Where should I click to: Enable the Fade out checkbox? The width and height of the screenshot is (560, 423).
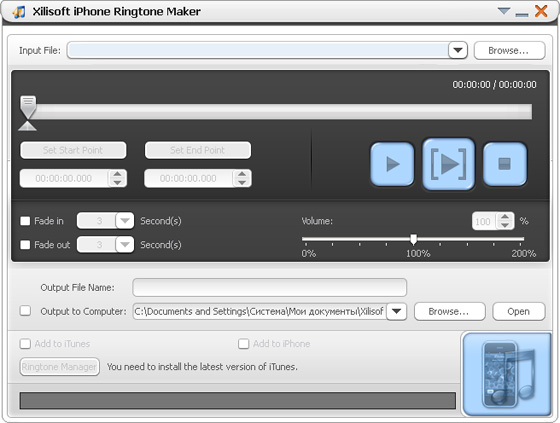pos(25,245)
